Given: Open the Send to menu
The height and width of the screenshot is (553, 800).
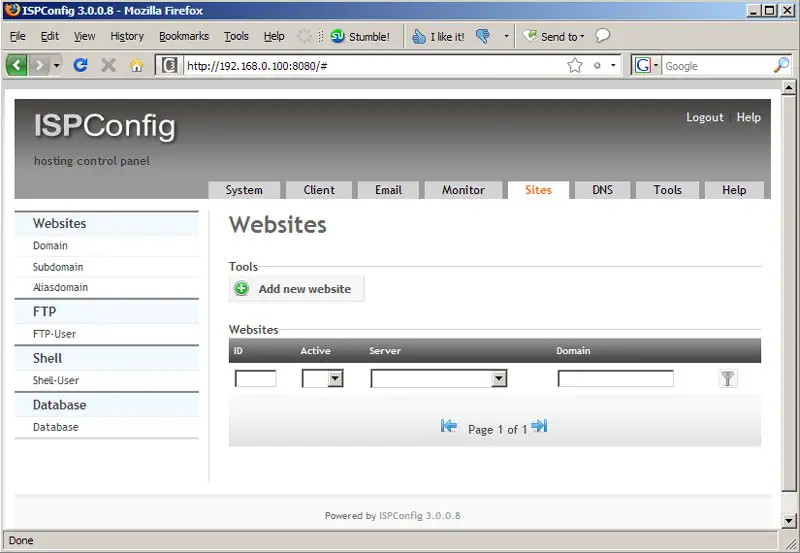Looking at the screenshot, I should point(554,36).
